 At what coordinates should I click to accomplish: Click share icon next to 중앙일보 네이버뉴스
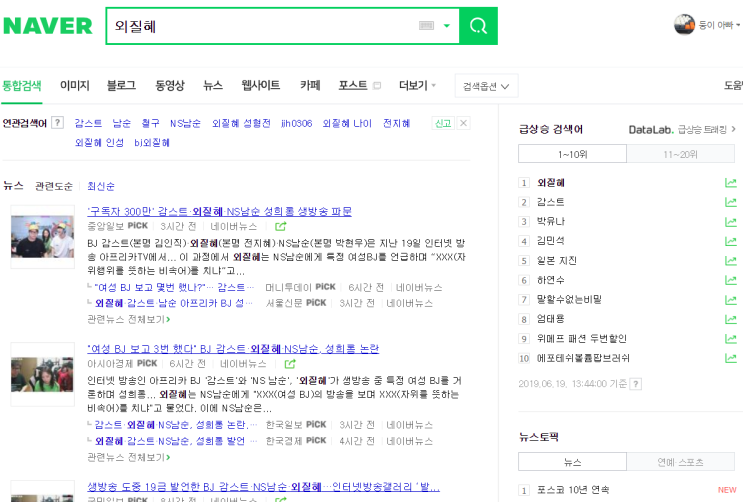pos(281,227)
